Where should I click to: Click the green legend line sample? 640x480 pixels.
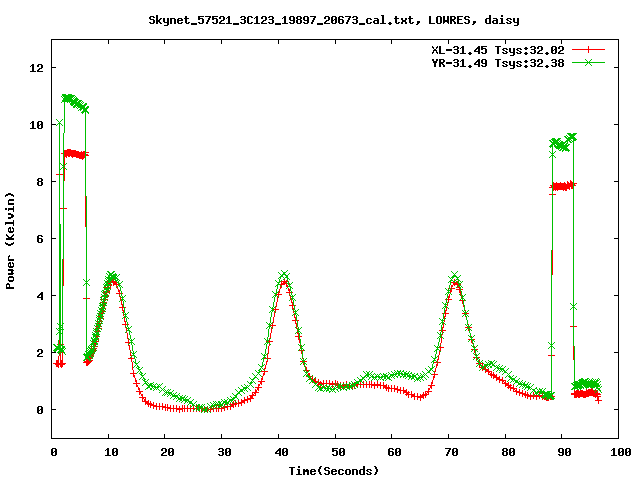pyautogui.click(x=588, y=63)
